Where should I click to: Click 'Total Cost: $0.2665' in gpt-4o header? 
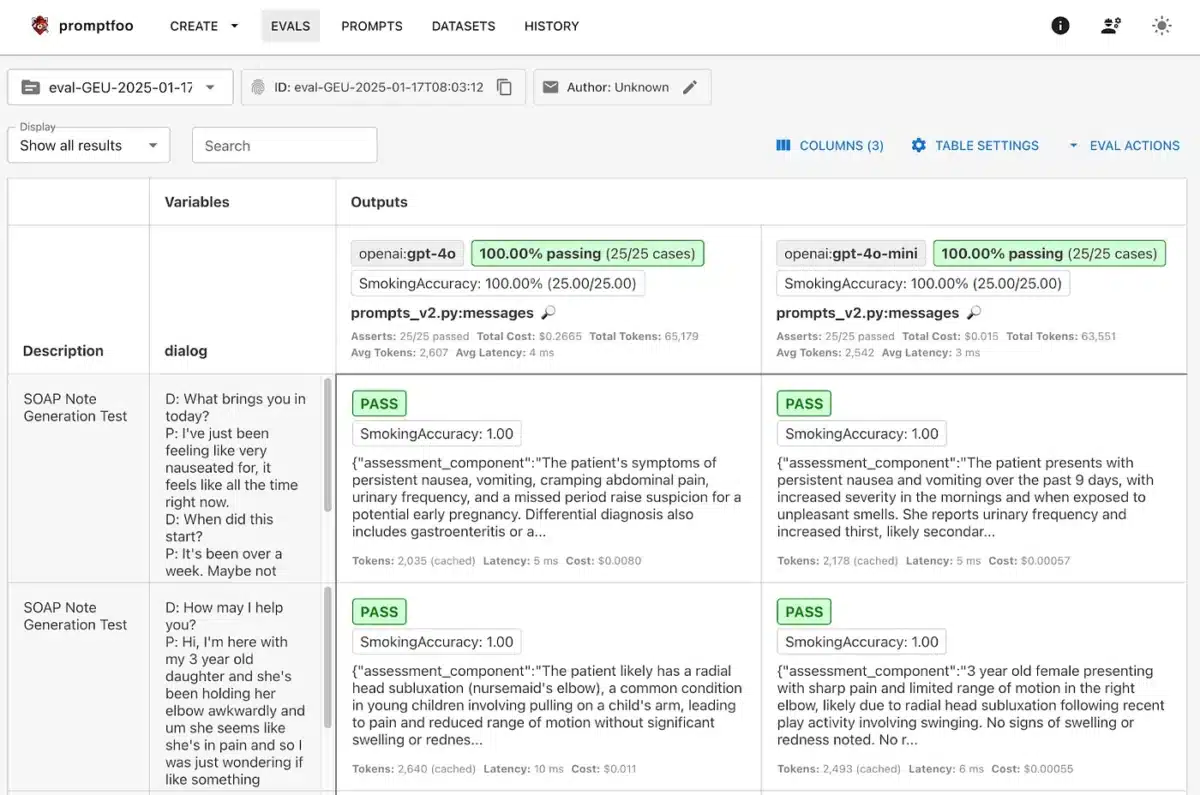(x=529, y=336)
